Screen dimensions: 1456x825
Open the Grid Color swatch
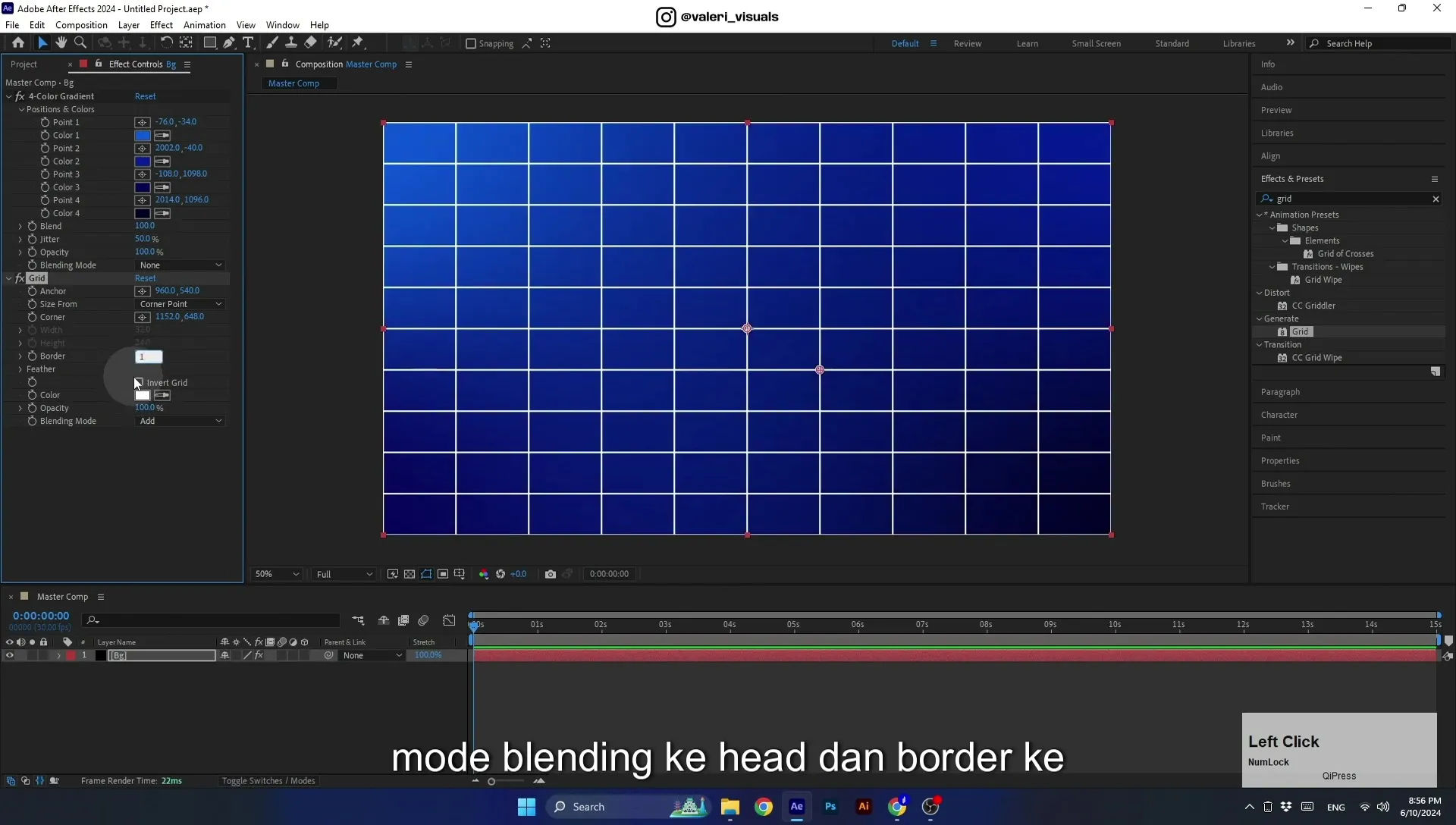click(x=143, y=395)
